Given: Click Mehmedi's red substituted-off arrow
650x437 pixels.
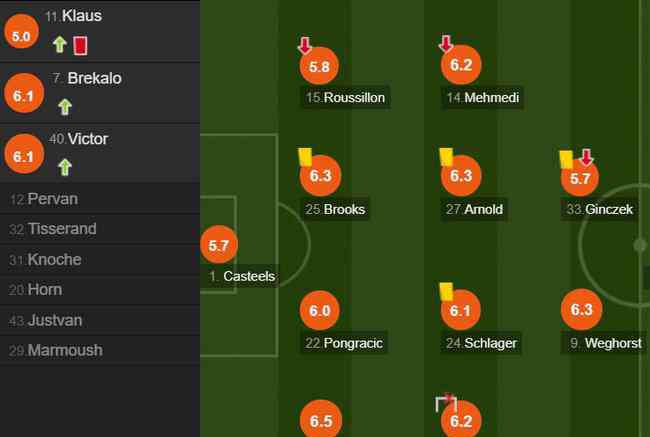Looking at the screenshot, I should (446, 44).
